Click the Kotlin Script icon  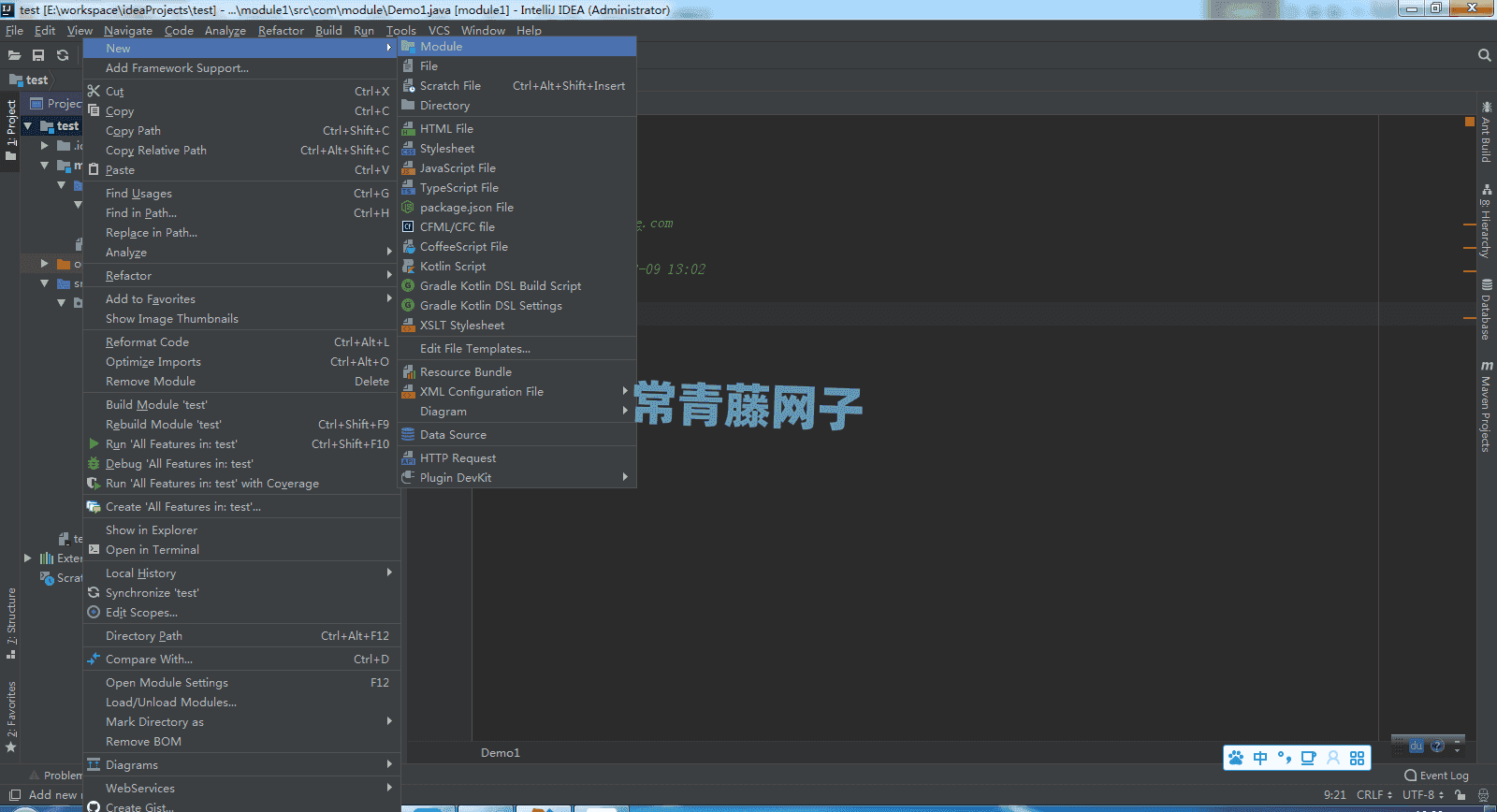[x=408, y=266]
